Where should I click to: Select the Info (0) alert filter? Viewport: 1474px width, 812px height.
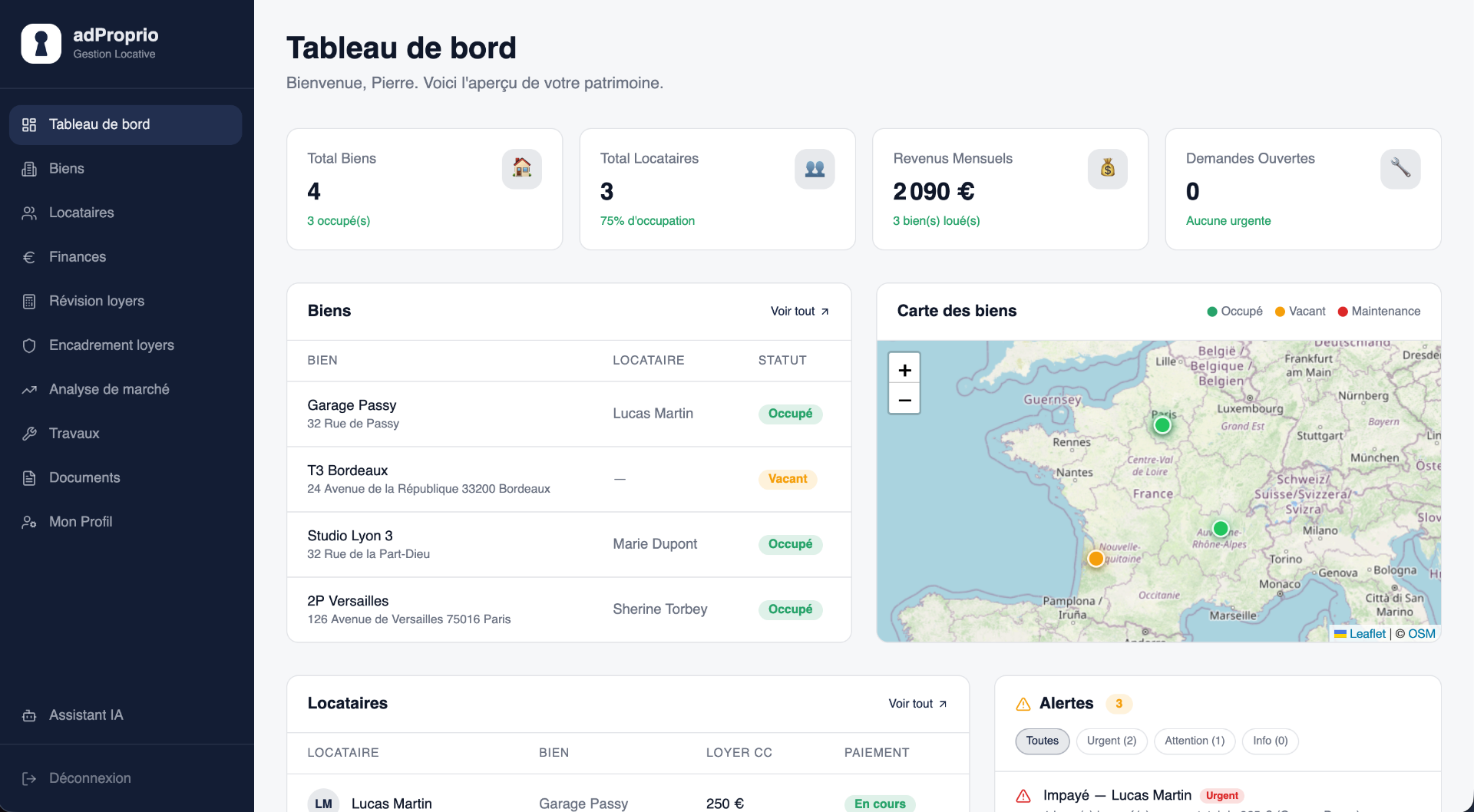coord(1269,741)
